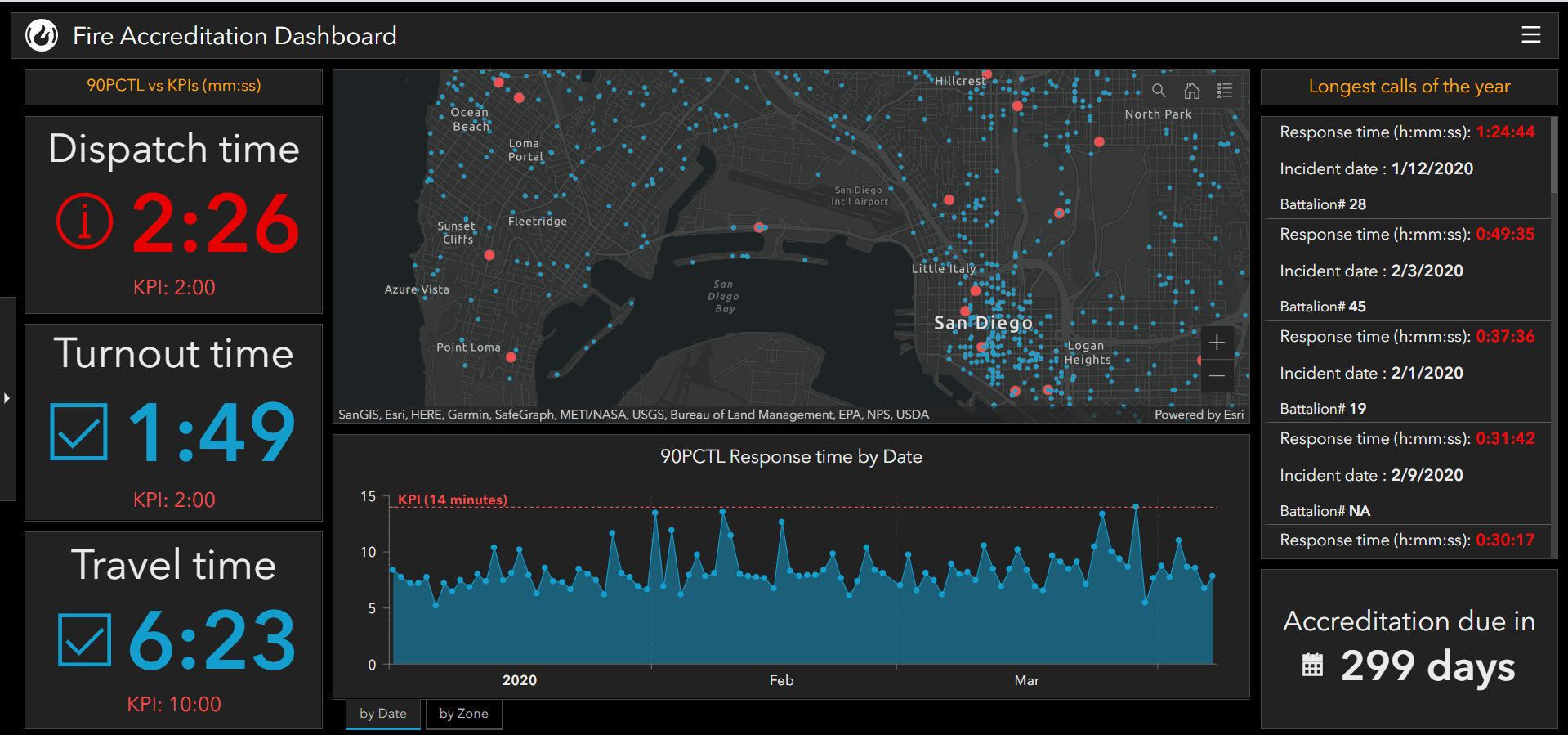Click the 299 days accreditation countdown

(1428, 666)
